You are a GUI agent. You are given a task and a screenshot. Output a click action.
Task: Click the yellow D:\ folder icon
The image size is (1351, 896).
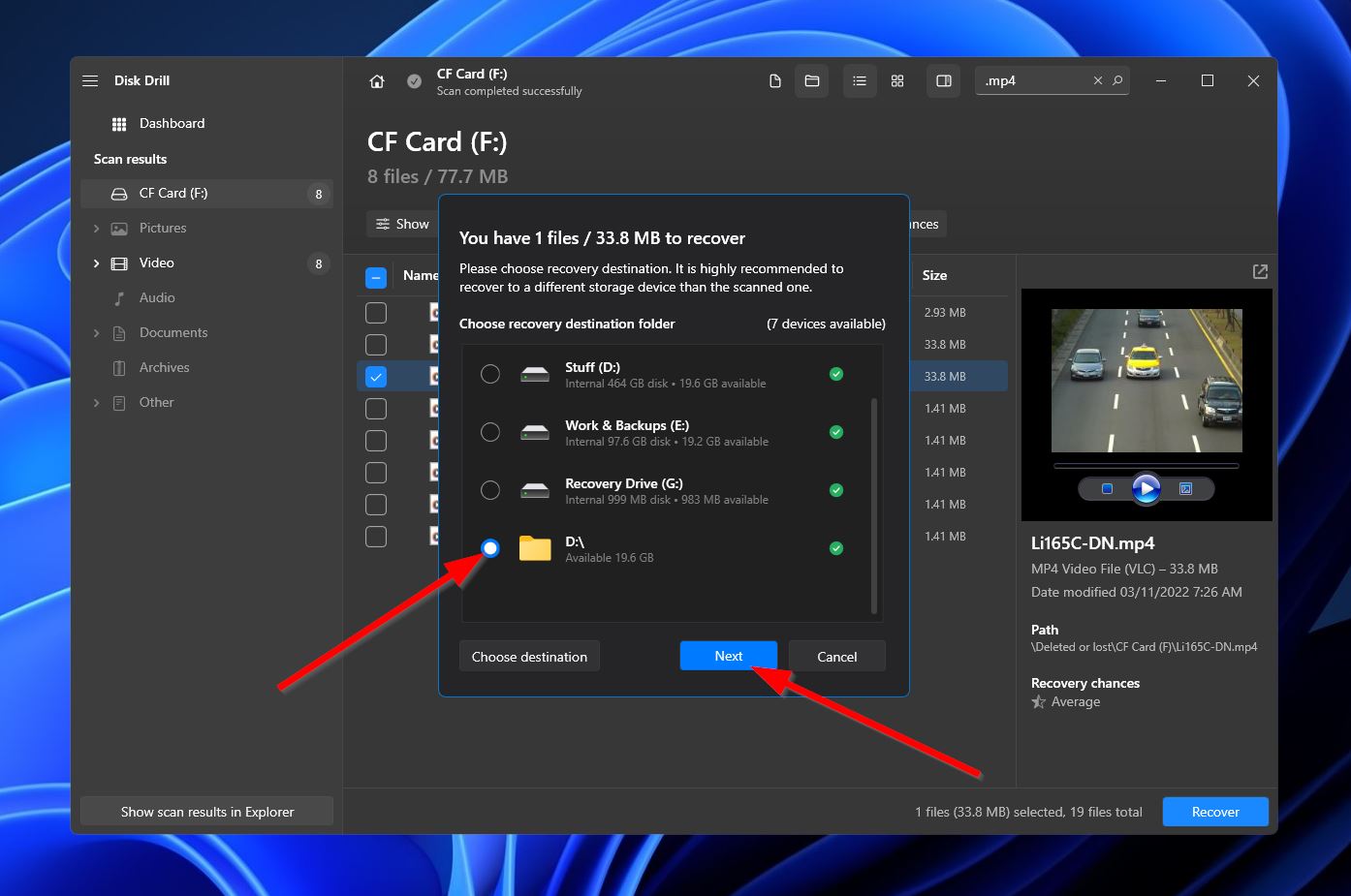[535, 548]
